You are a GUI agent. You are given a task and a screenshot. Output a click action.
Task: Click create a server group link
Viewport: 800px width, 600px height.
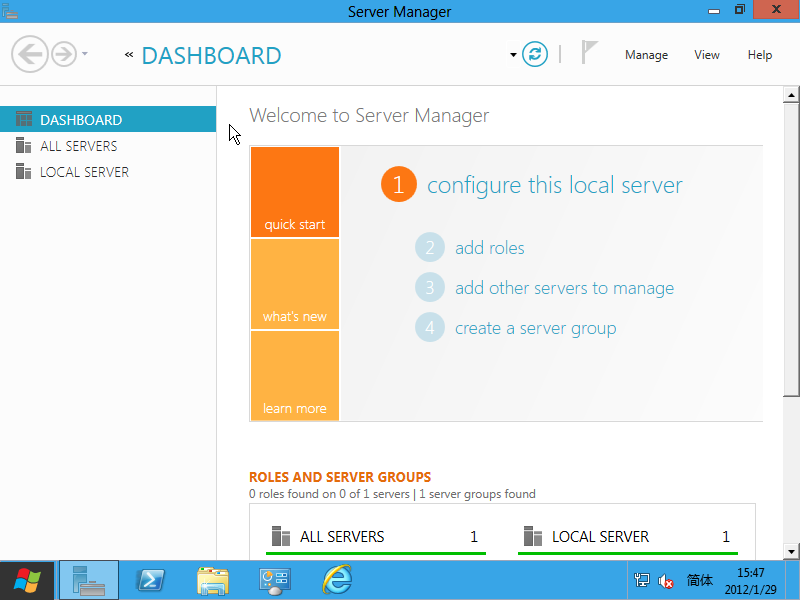pos(535,328)
